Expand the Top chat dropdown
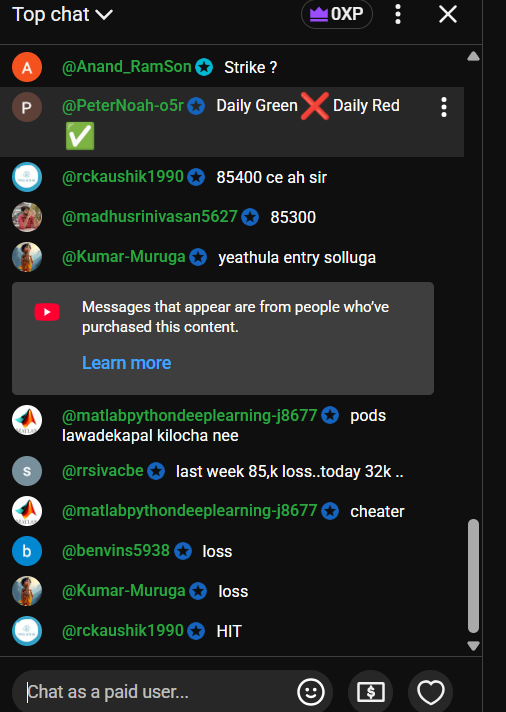506x712 pixels. [x=63, y=15]
